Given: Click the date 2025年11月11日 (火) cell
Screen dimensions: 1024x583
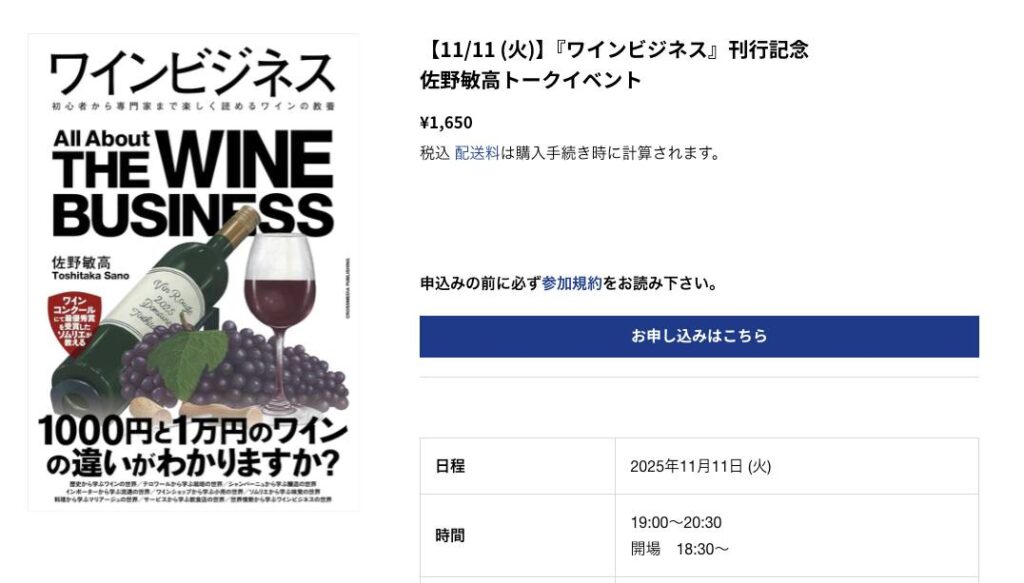Looking at the screenshot, I should click(x=700, y=466).
